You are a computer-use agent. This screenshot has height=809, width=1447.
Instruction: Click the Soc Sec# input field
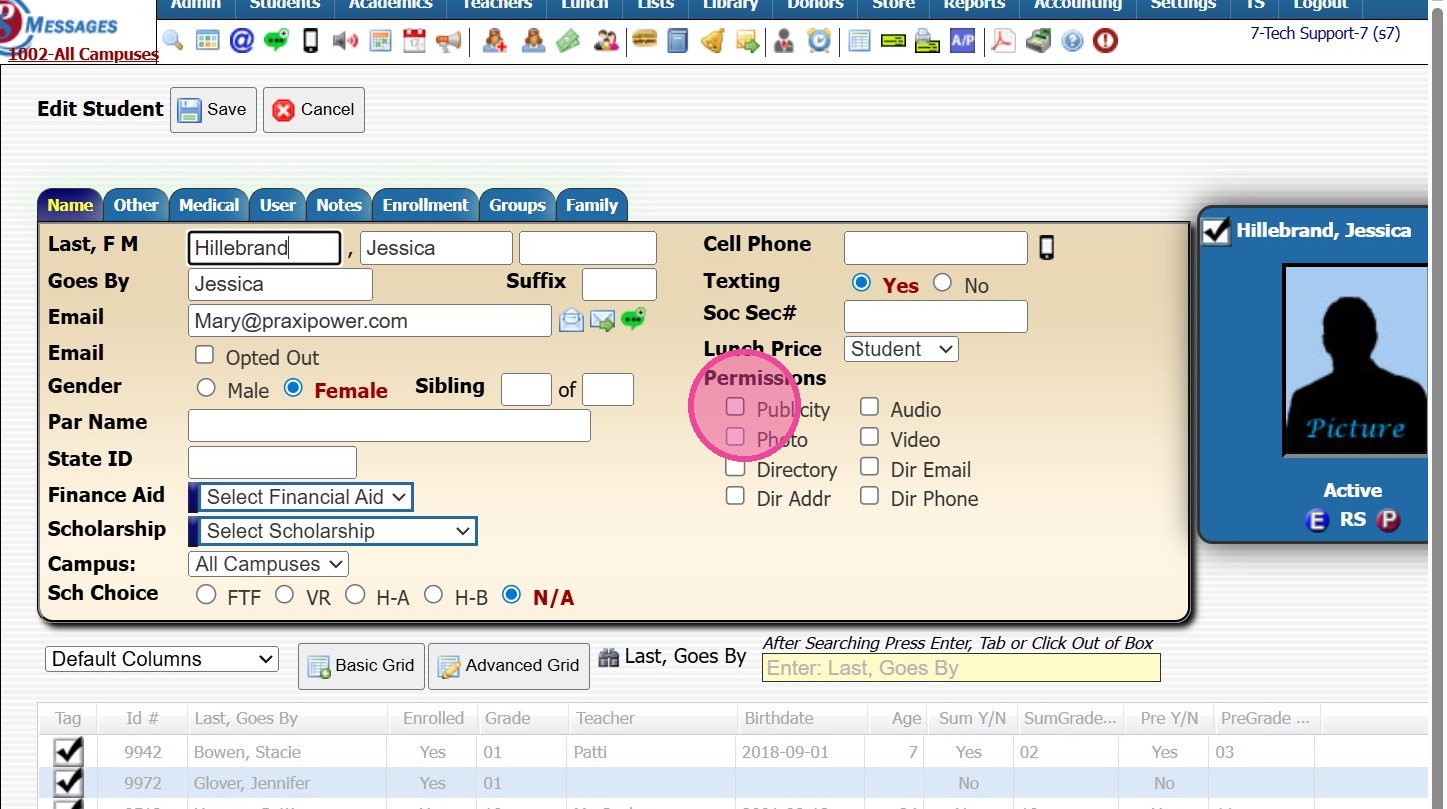pos(935,316)
